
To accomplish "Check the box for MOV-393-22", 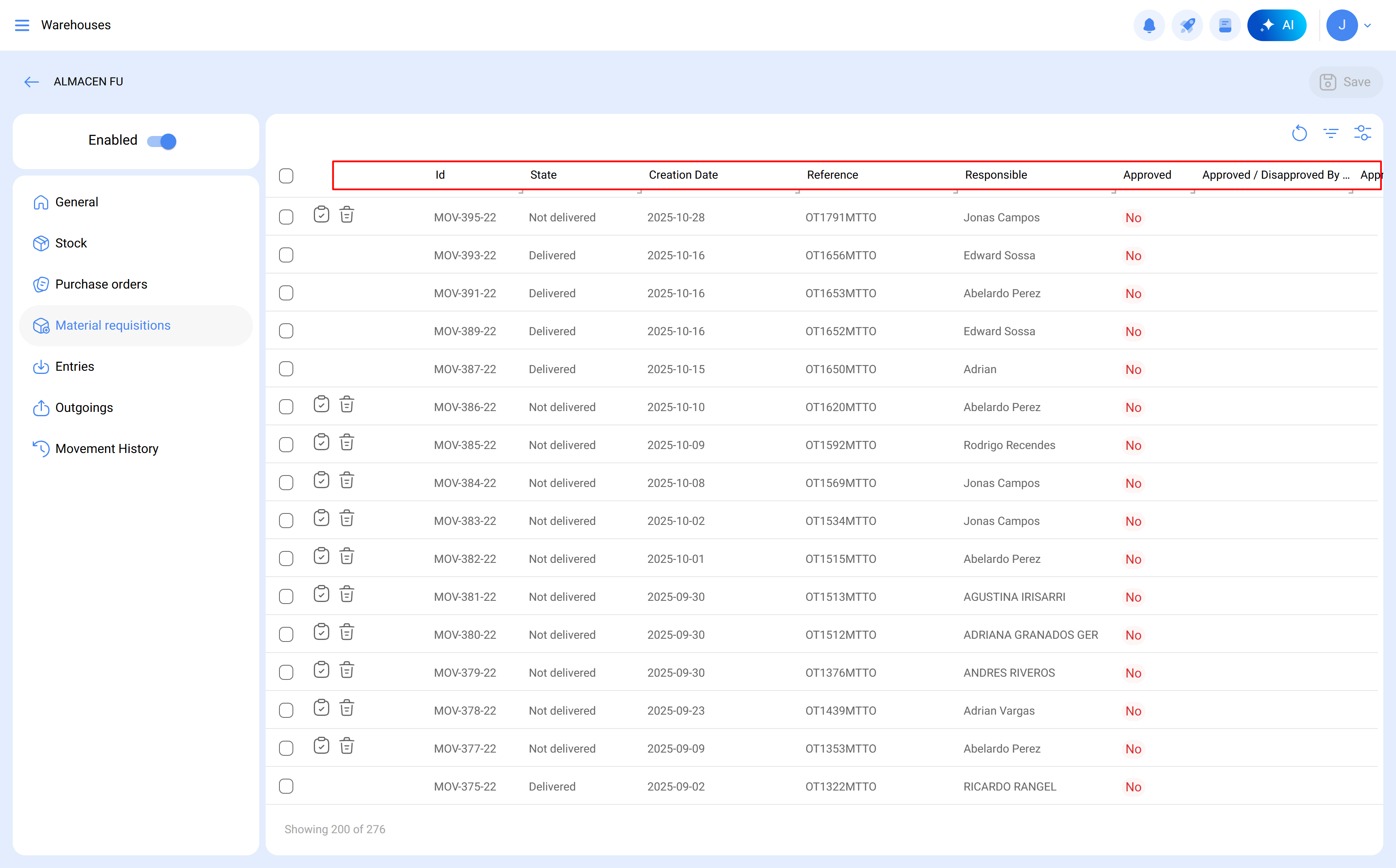I will click(x=286, y=255).
